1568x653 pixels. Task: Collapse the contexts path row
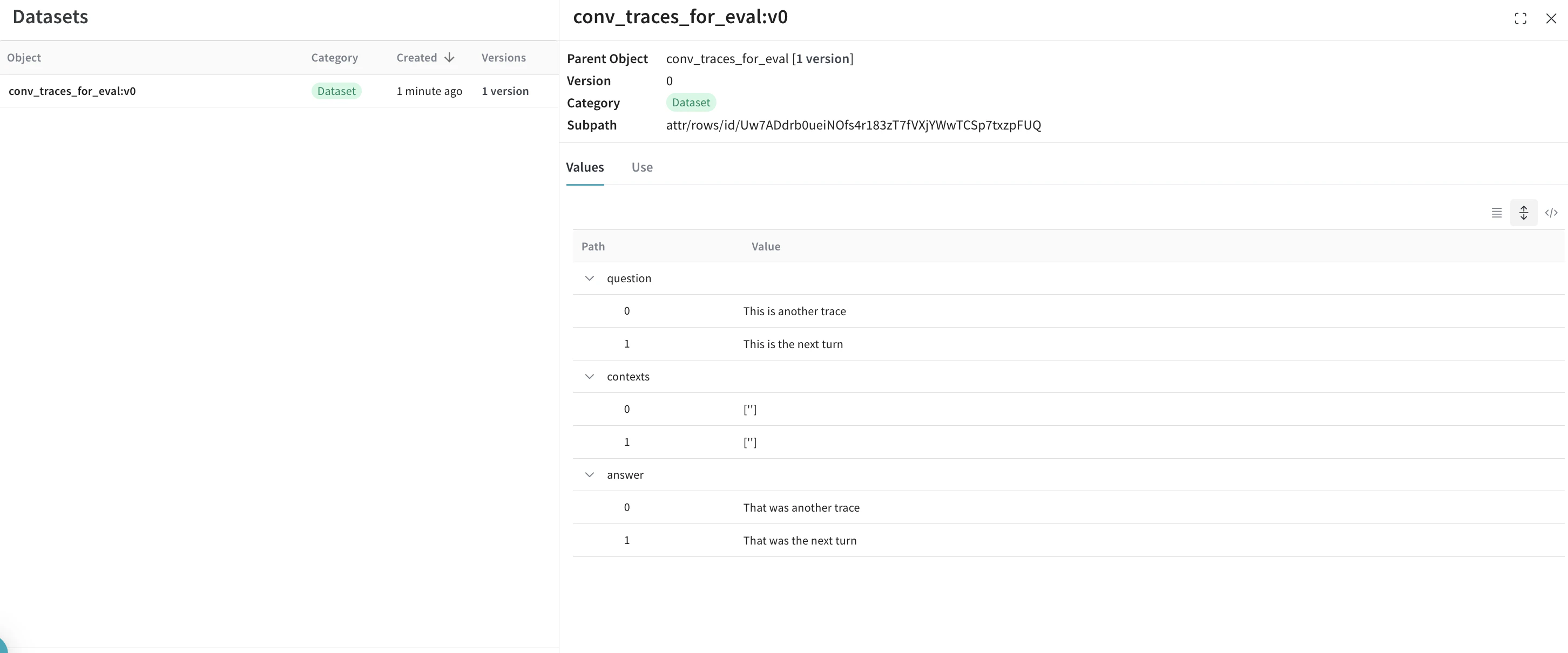tap(589, 377)
